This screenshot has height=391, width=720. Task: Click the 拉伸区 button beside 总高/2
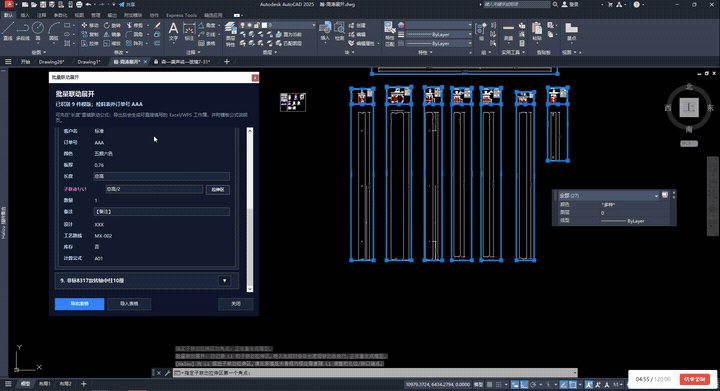click(x=218, y=190)
